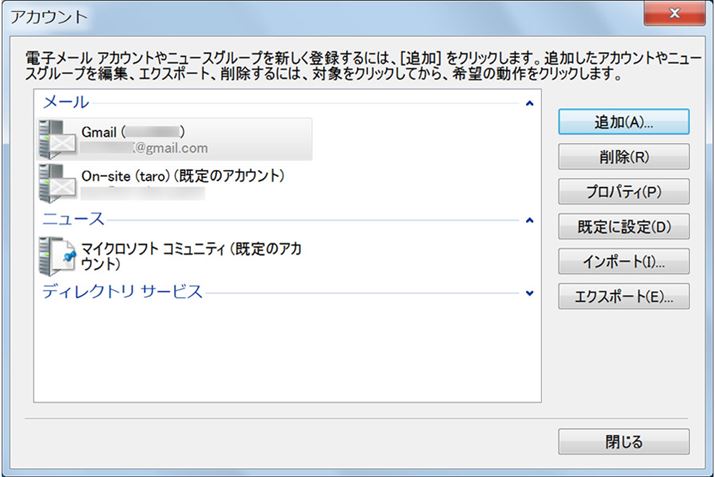Open プロパティ(P) for the account

coord(623,191)
